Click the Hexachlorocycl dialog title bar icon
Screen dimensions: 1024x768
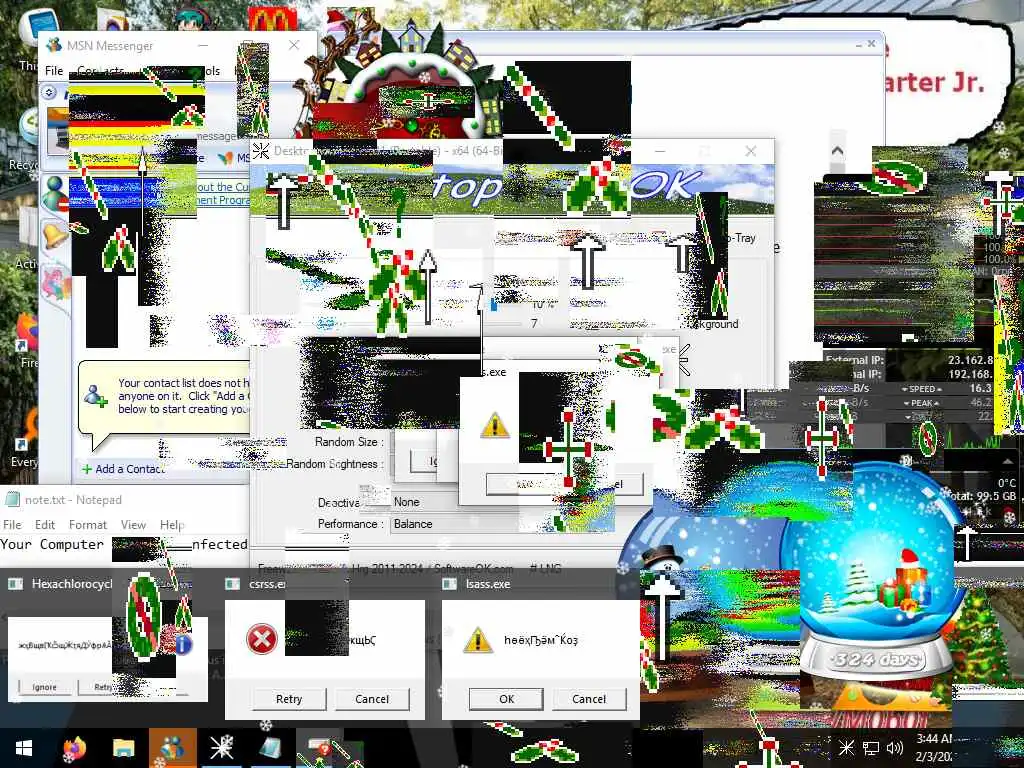[16, 584]
